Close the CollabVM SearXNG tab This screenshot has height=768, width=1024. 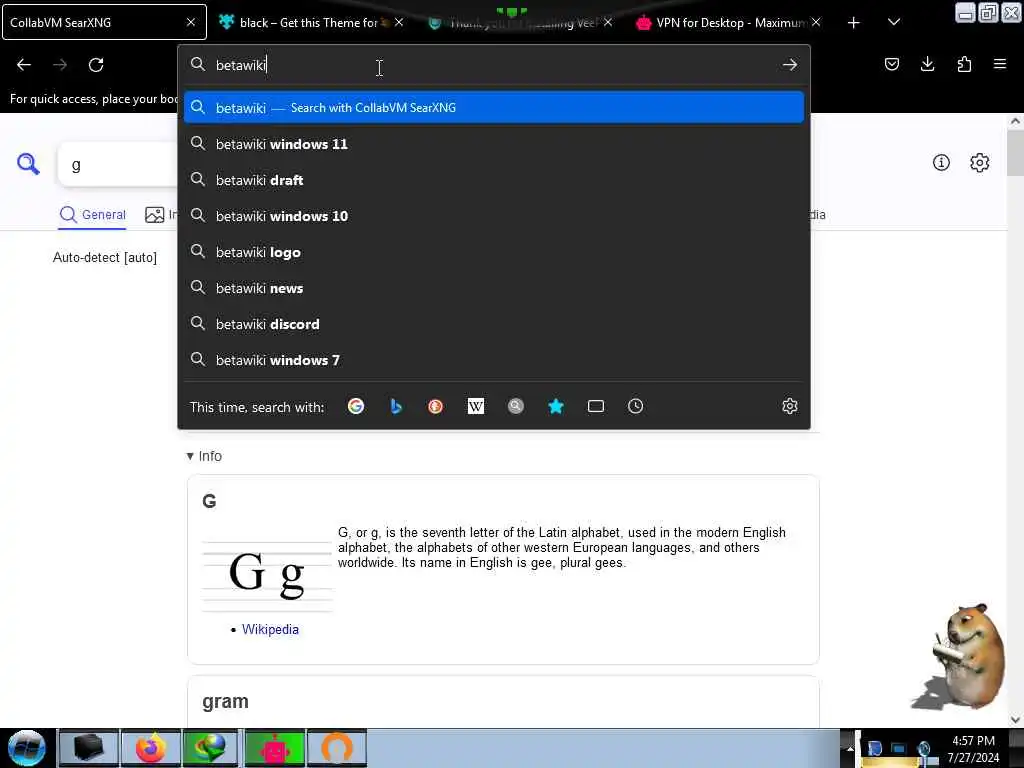click(x=191, y=22)
